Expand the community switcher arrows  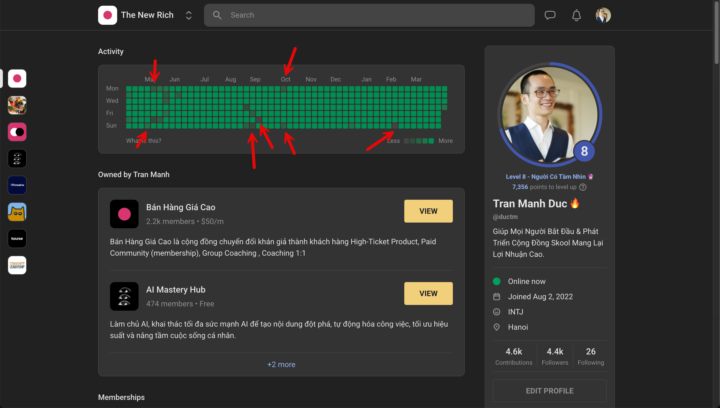pyautogui.click(x=189, y=15)
